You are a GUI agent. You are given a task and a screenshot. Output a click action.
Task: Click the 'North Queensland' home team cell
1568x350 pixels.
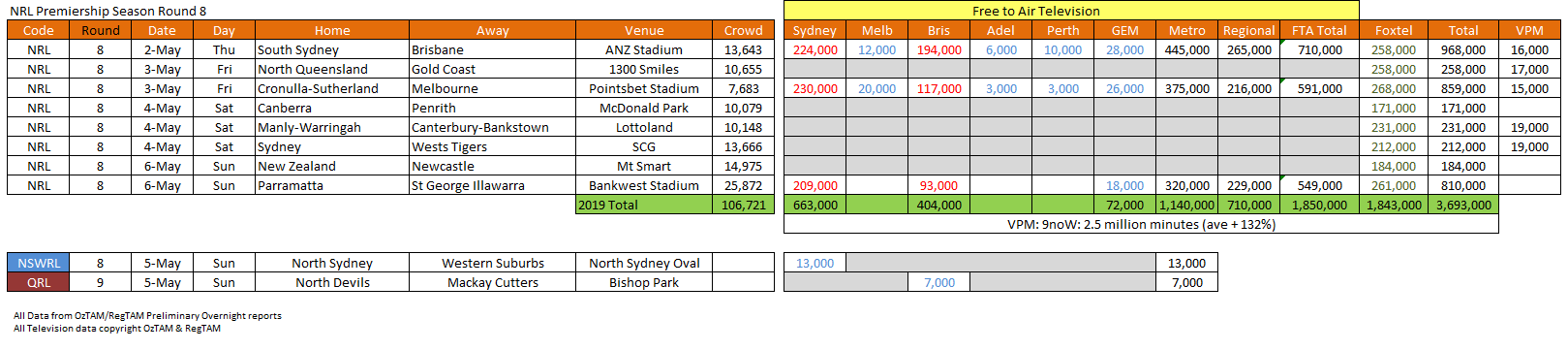[x=332, y=69]
